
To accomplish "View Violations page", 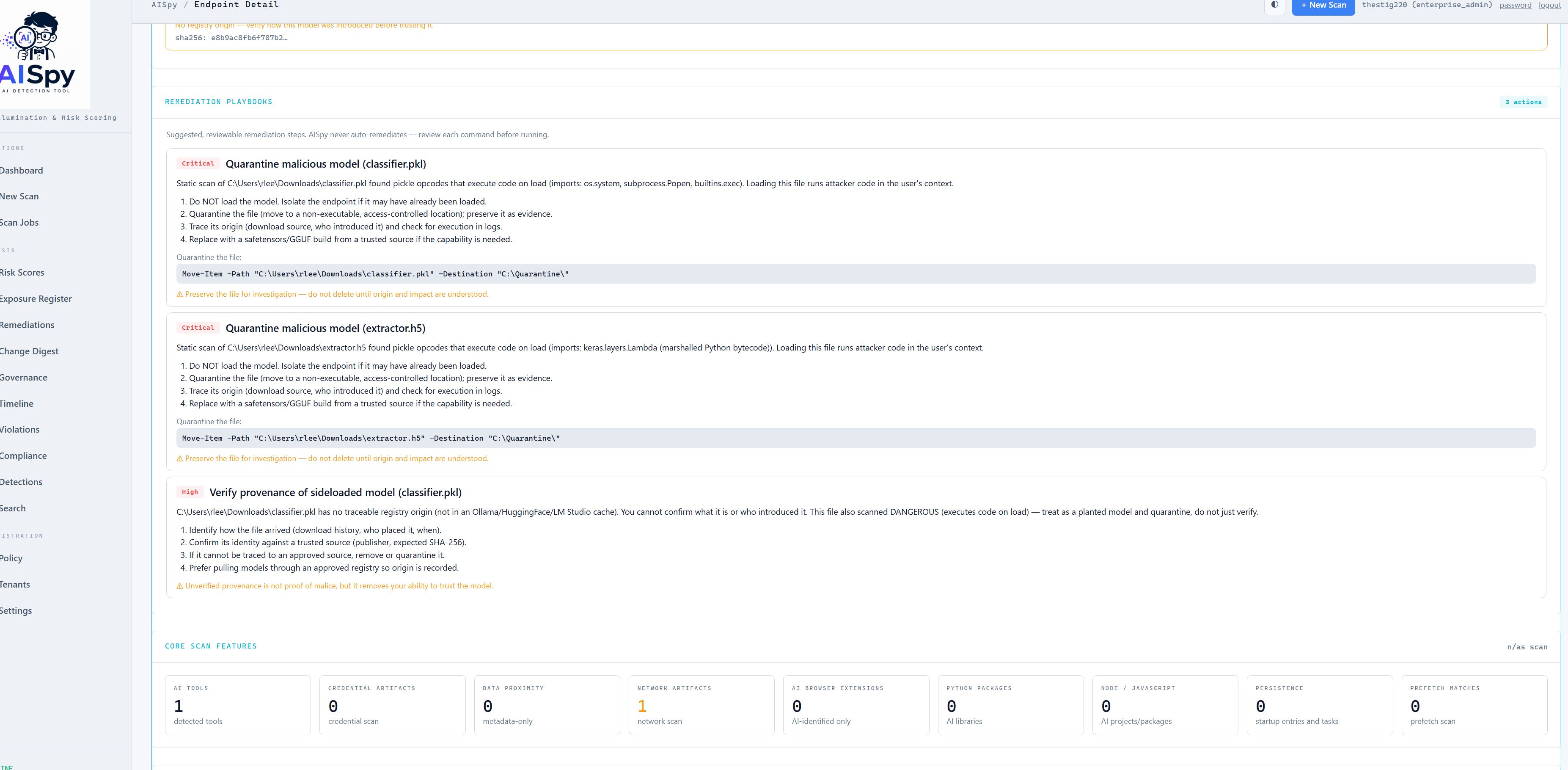I will [19, 430].
